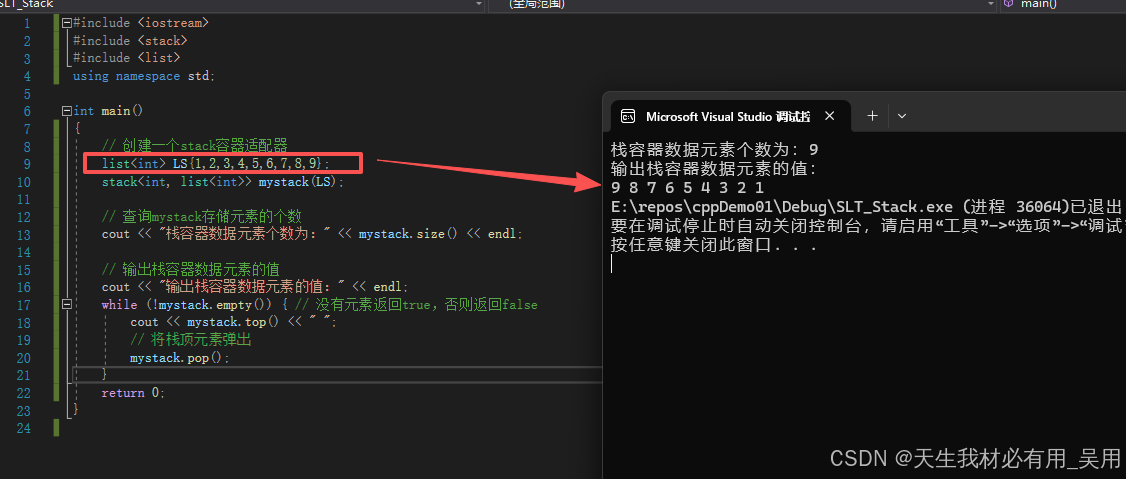Click the mystack.size() cout statement
The height and width of the screenshot is (479, 1126).
click(312, 234)
